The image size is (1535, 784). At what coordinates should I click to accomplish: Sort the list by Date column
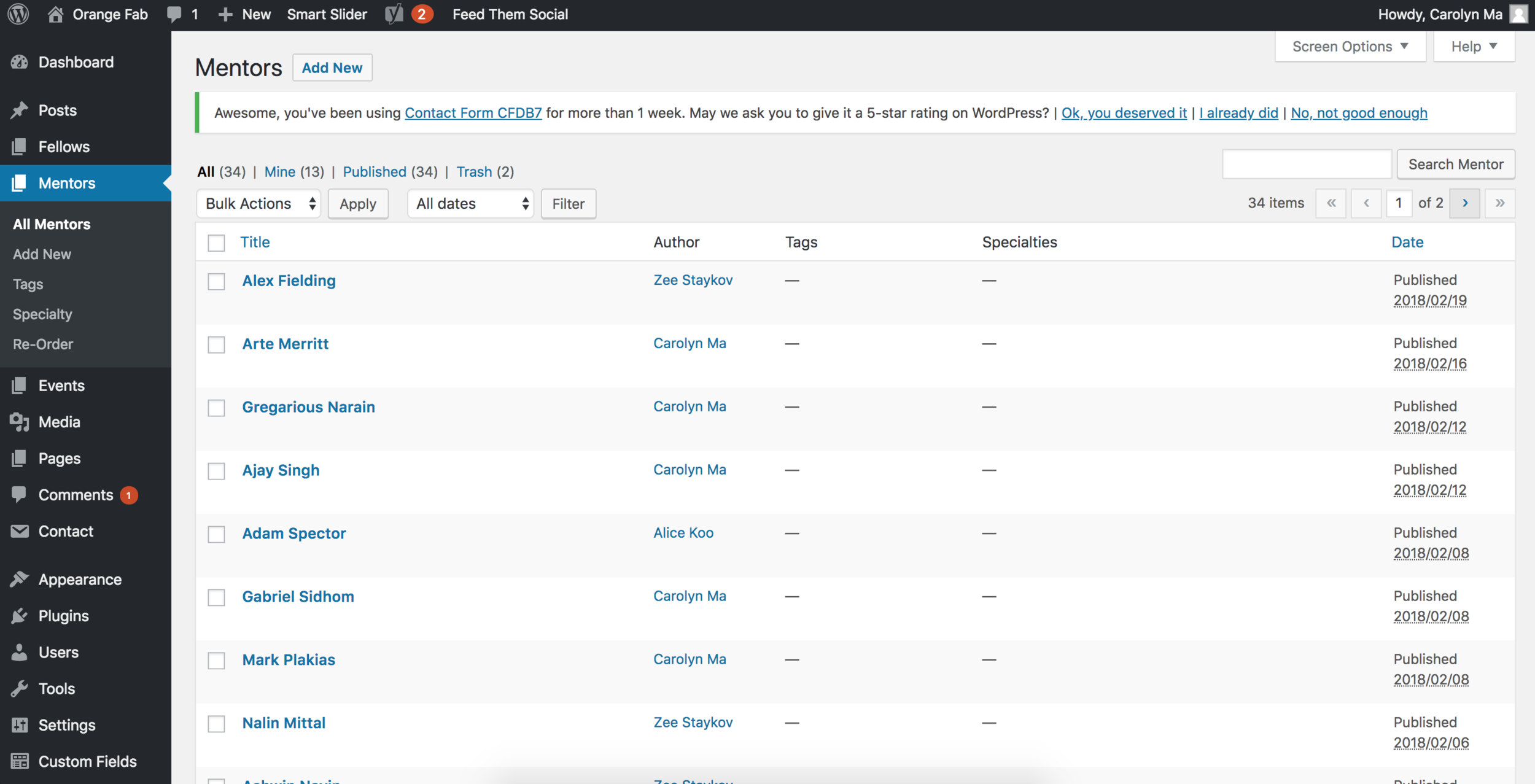(1407, 242)
